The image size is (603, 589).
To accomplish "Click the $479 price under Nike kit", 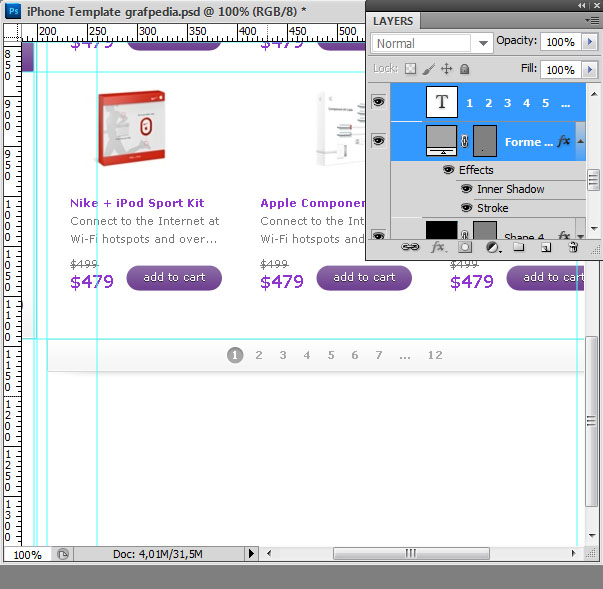I will [92, 282].
